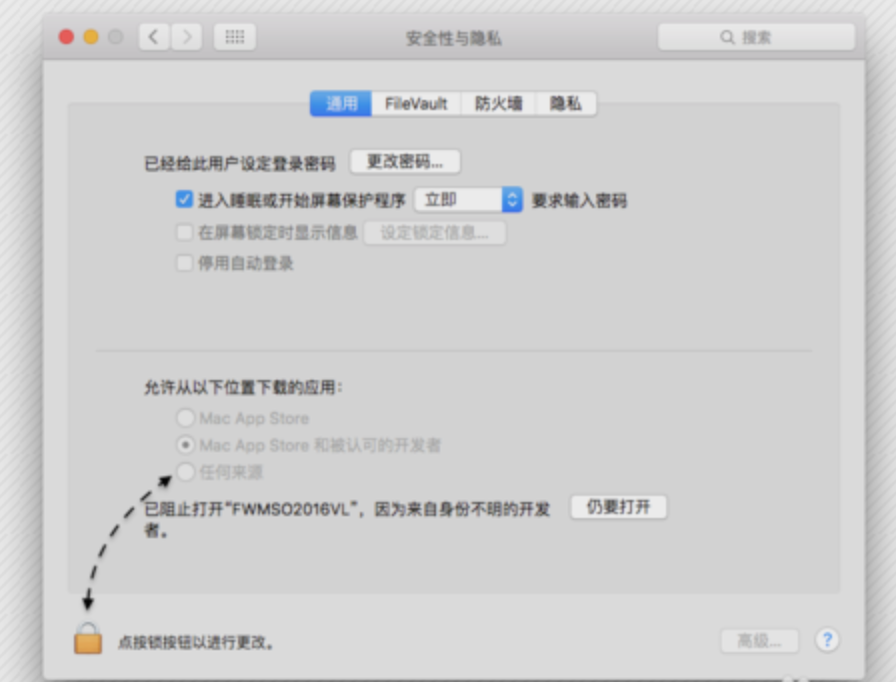The image size is (896, 682).
Task: Go back with the left chevron
Action: tap(154, 37)
